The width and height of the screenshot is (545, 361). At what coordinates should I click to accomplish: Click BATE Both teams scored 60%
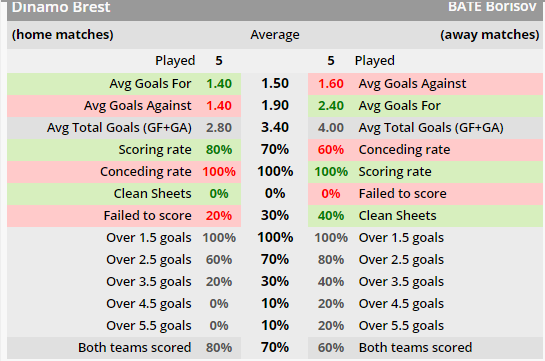click(x=331, y=348)
